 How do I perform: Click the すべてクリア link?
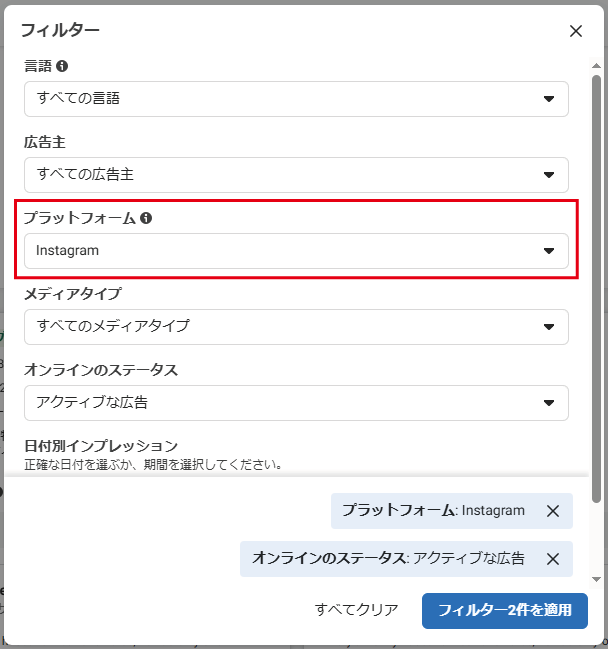[x=356, y=610]
